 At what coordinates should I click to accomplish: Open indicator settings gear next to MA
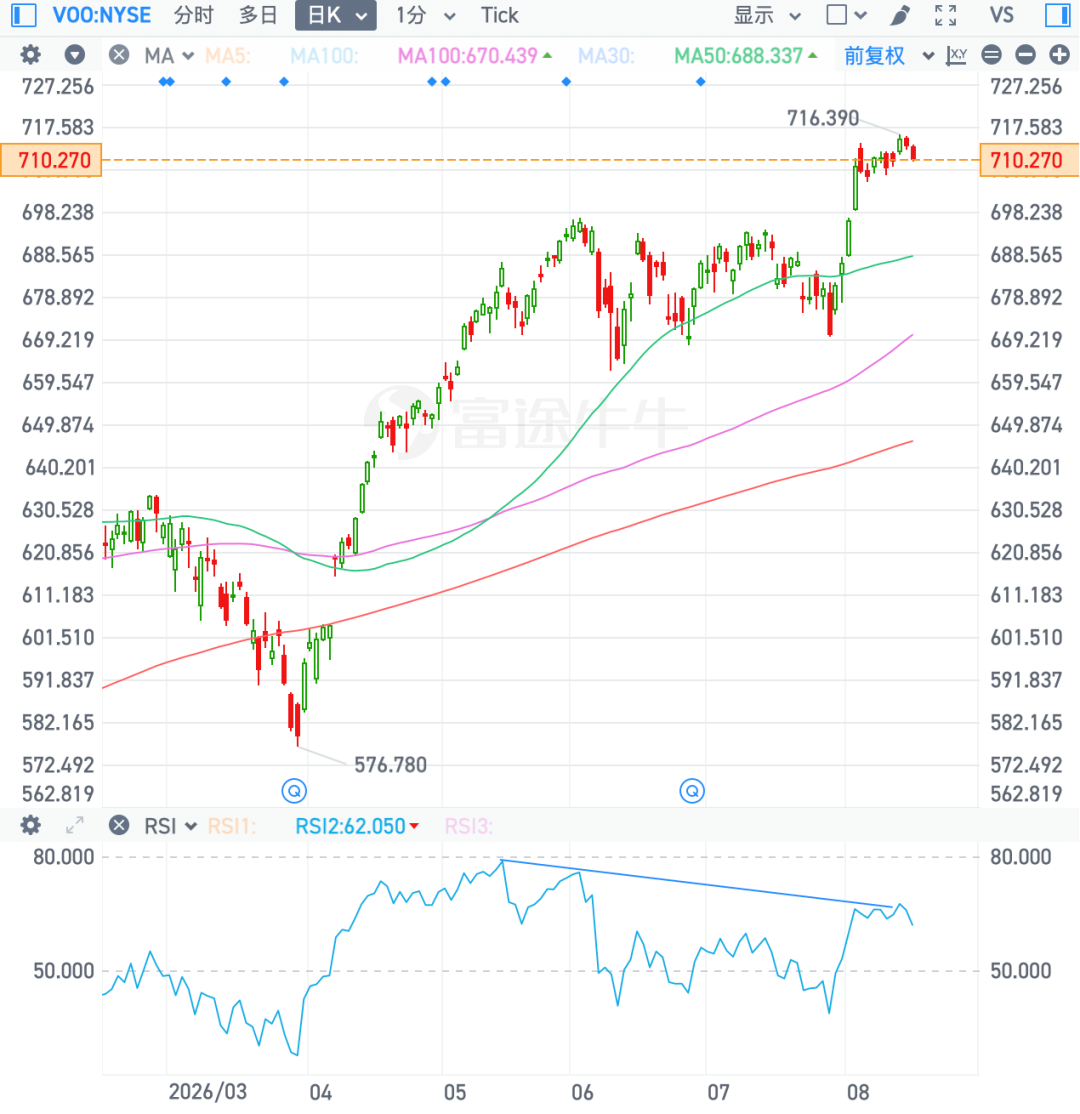click(x=31, y=55)
